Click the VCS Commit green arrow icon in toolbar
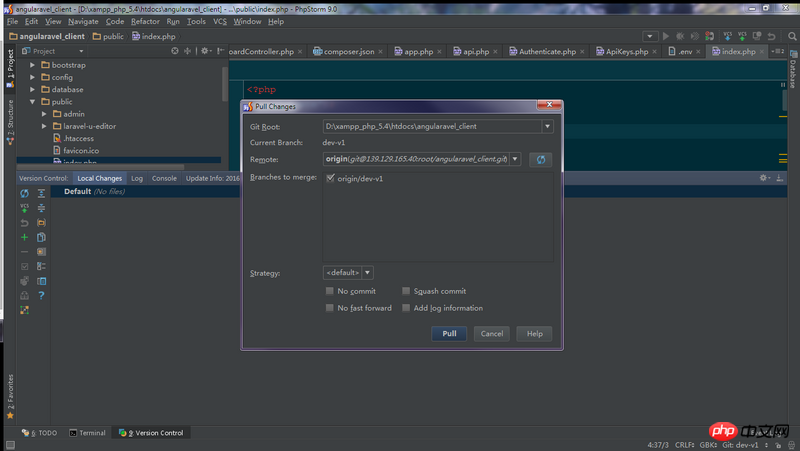The image size is (800, 451). [x=742, y=36]
